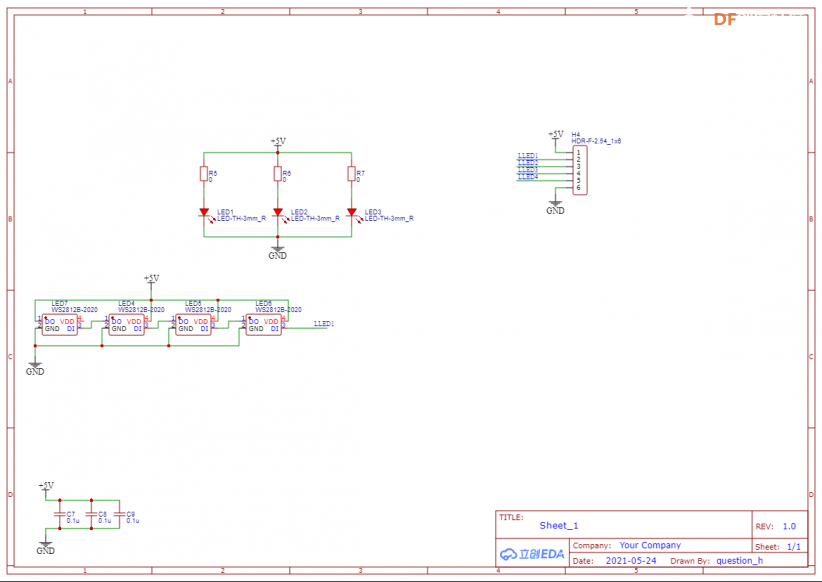Image resolution: width=822 pixels, height=582 pixels.
Task: Select capacitor C9 symbol
Action: tap(120, 514)
